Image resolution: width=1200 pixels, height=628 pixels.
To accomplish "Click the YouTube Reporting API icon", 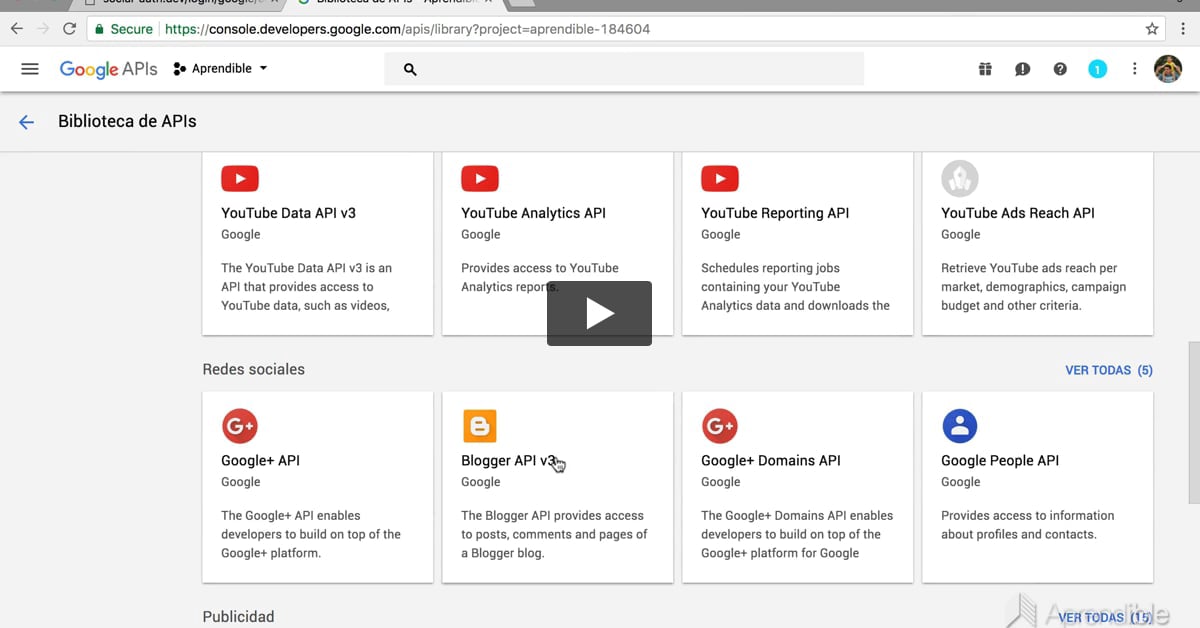I will point(720,179).
